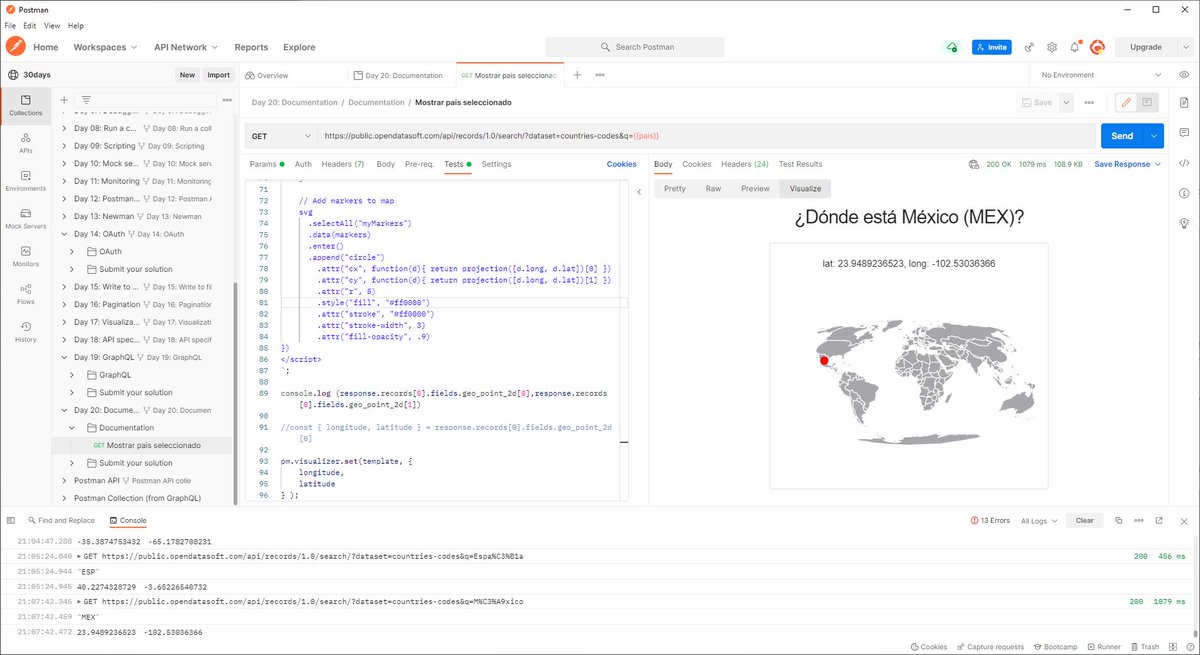
Task: Switch to the Visualize response tab
Action: 804,188
